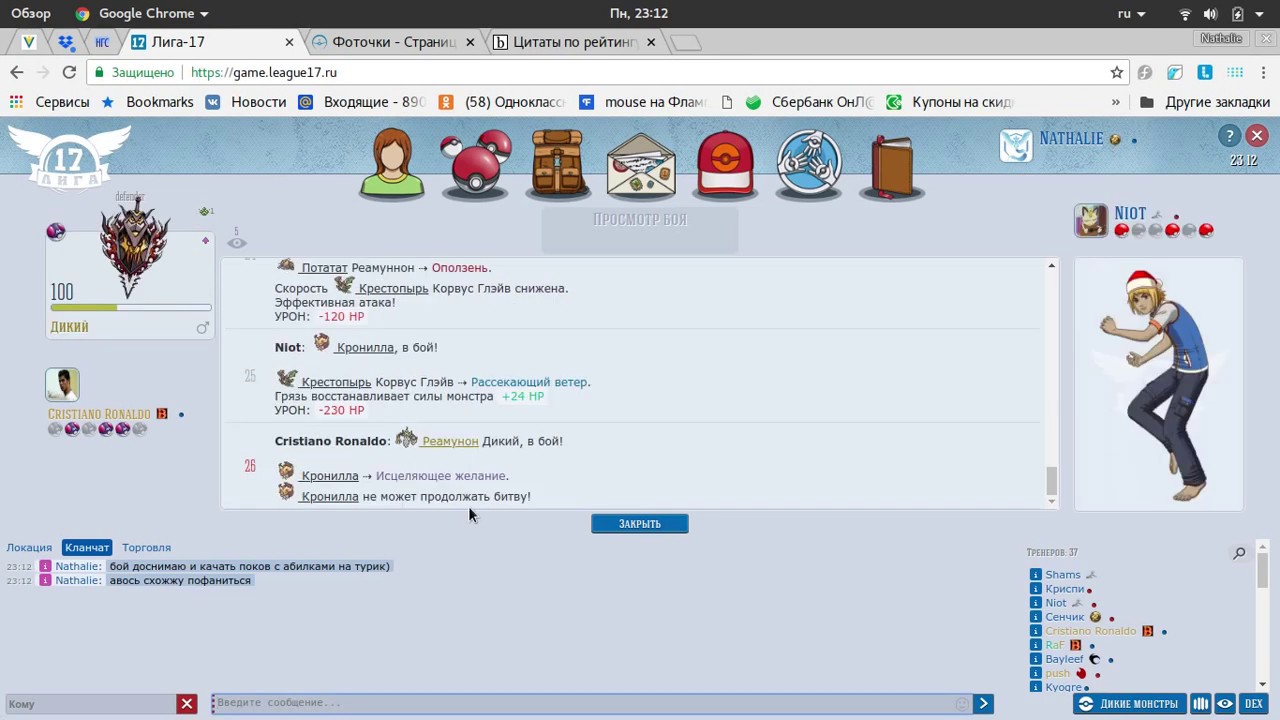1280x720 pixels.
Task: Open the trainer profile character icon
Action: (x=391, y=163)
